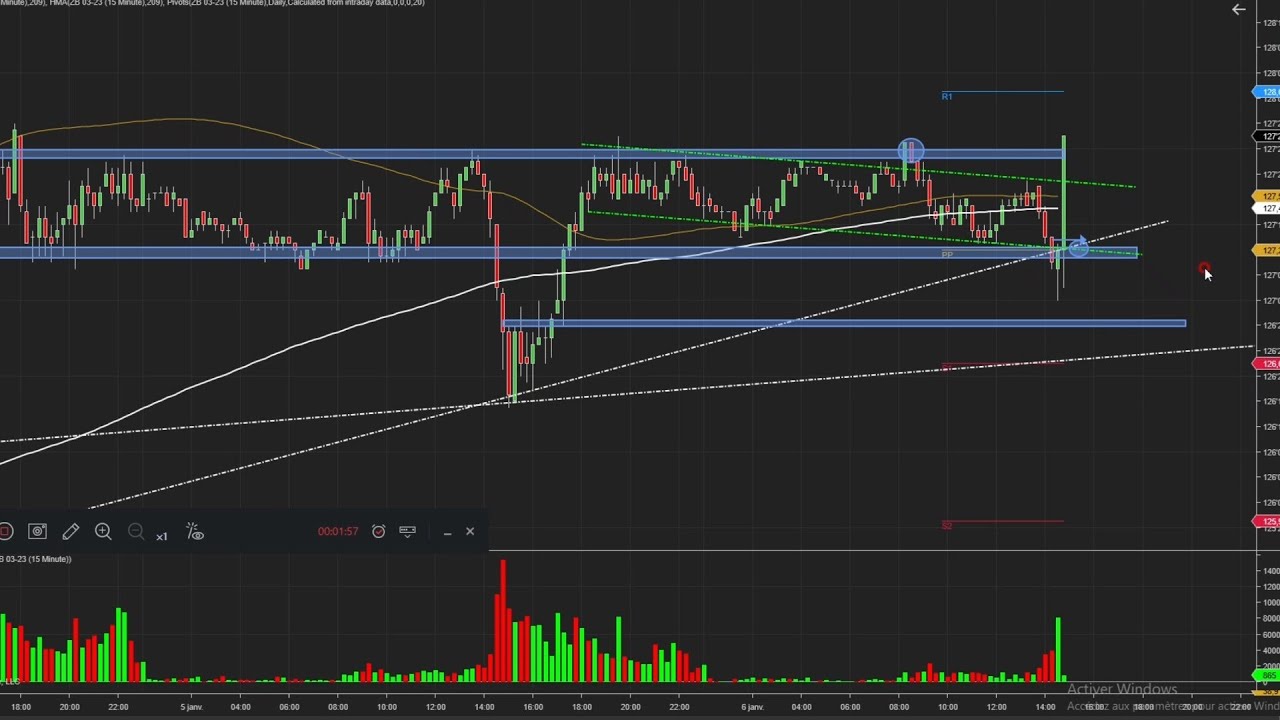
Task: Click the 5 janv. date label
Action: (190, 707)
